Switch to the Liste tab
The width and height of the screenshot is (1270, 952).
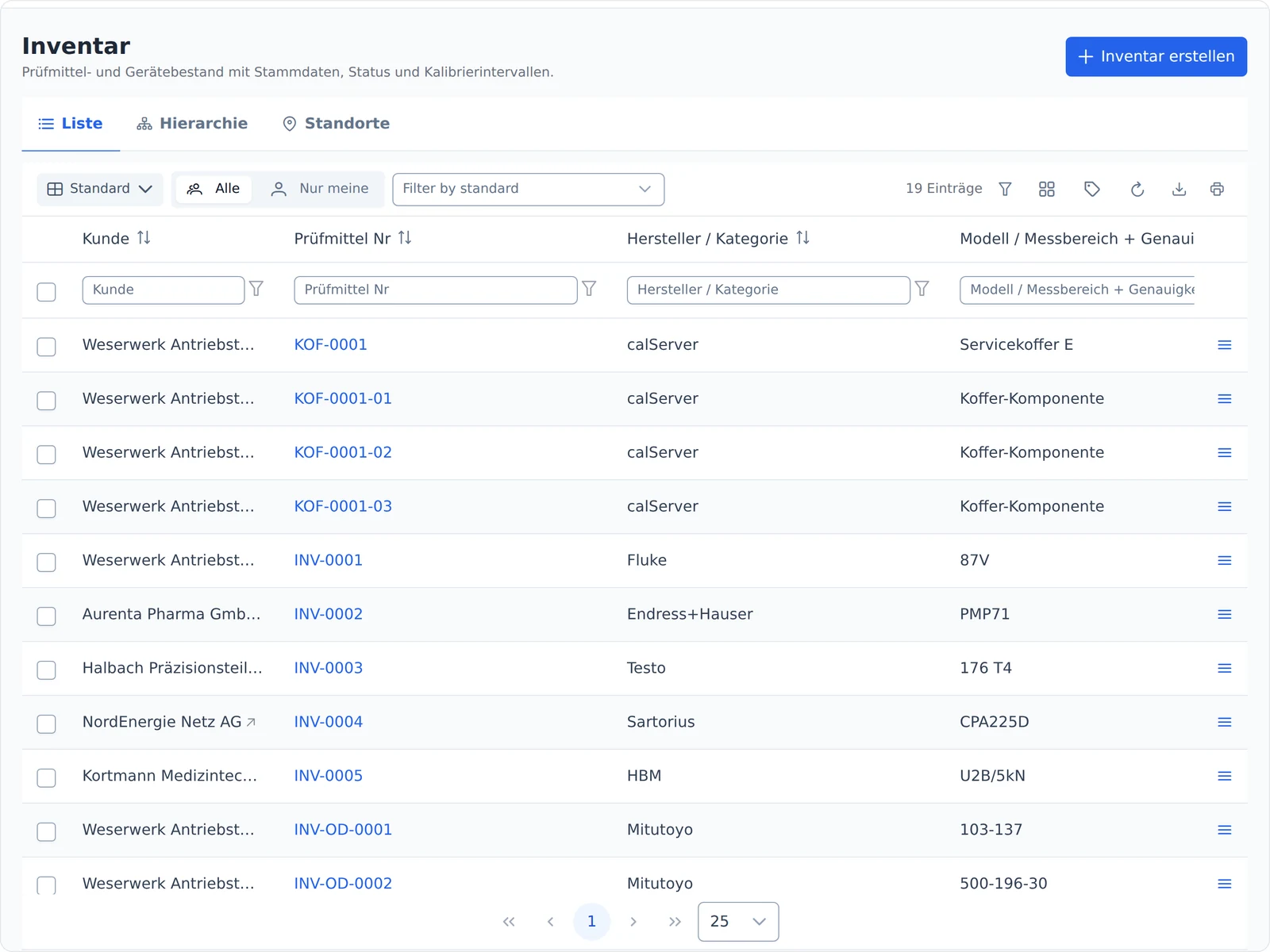pyautogui.click(x=71, y=124)
